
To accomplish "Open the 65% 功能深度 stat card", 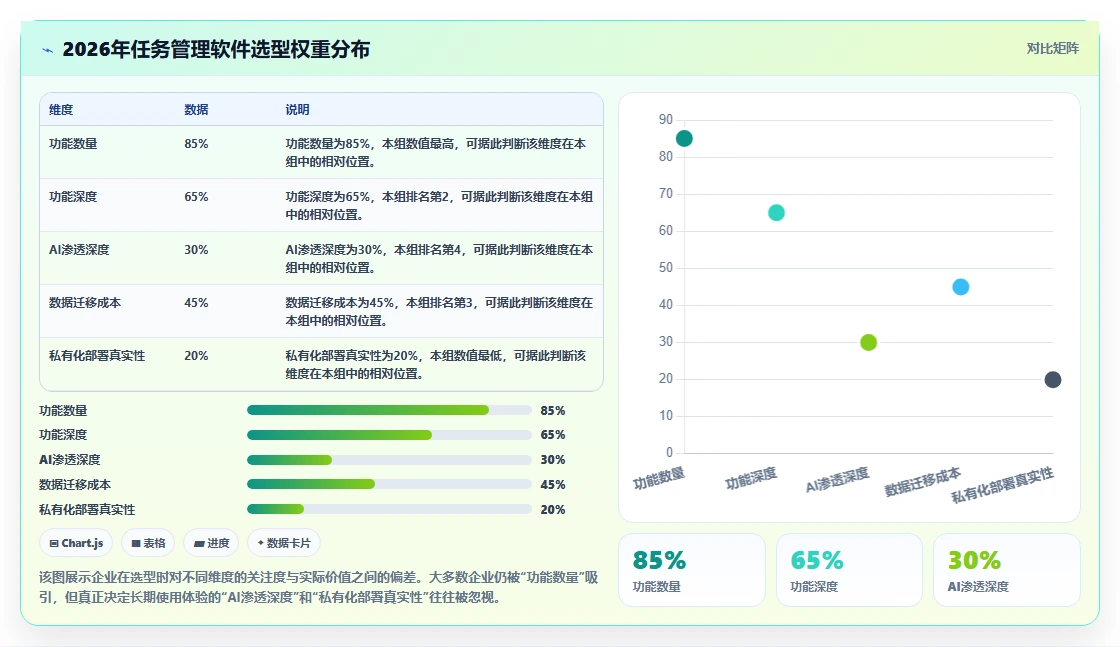I will 849,570.
